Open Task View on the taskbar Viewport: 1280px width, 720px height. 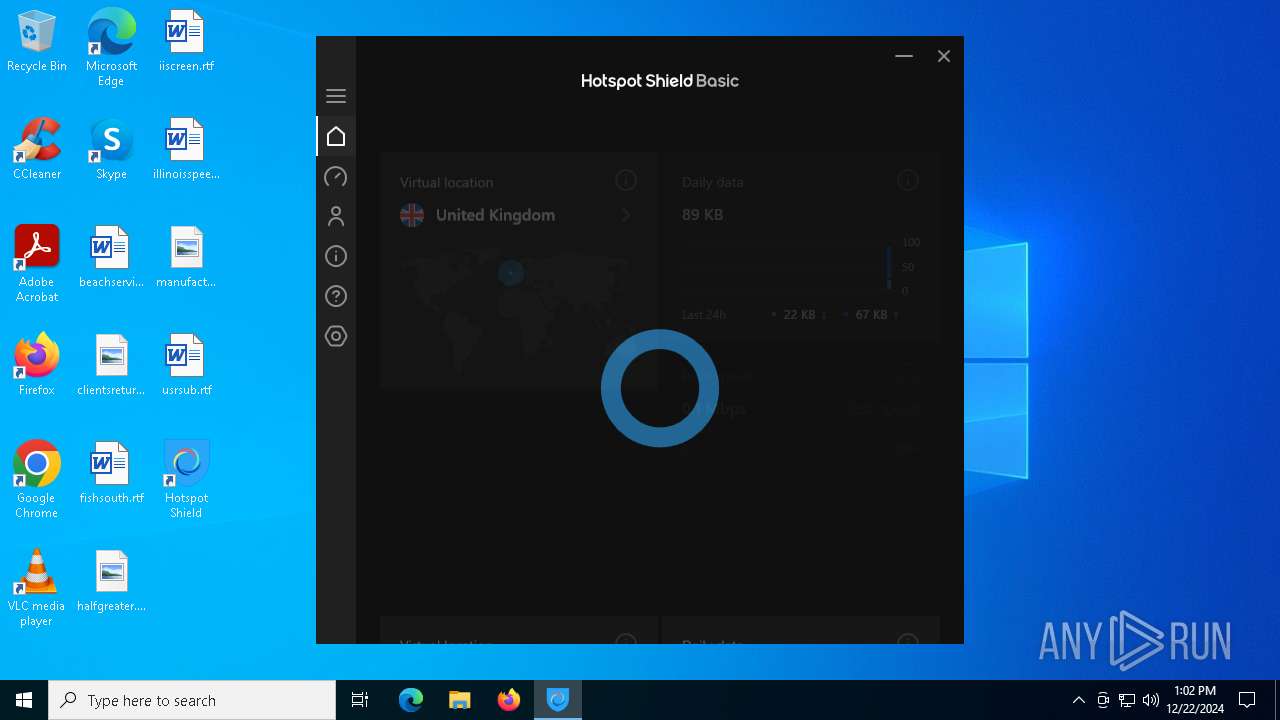click(x=360, y=700)
